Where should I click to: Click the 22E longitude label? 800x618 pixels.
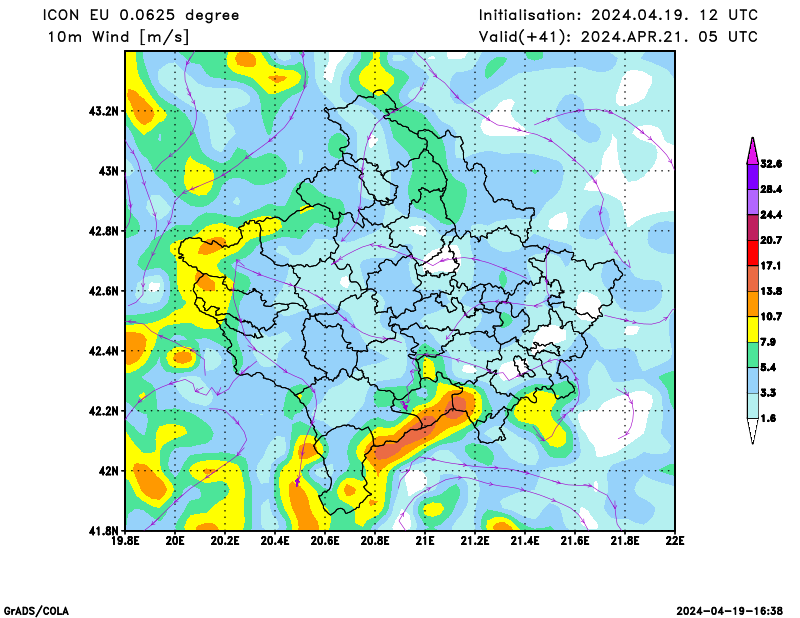tap(676, 541)
